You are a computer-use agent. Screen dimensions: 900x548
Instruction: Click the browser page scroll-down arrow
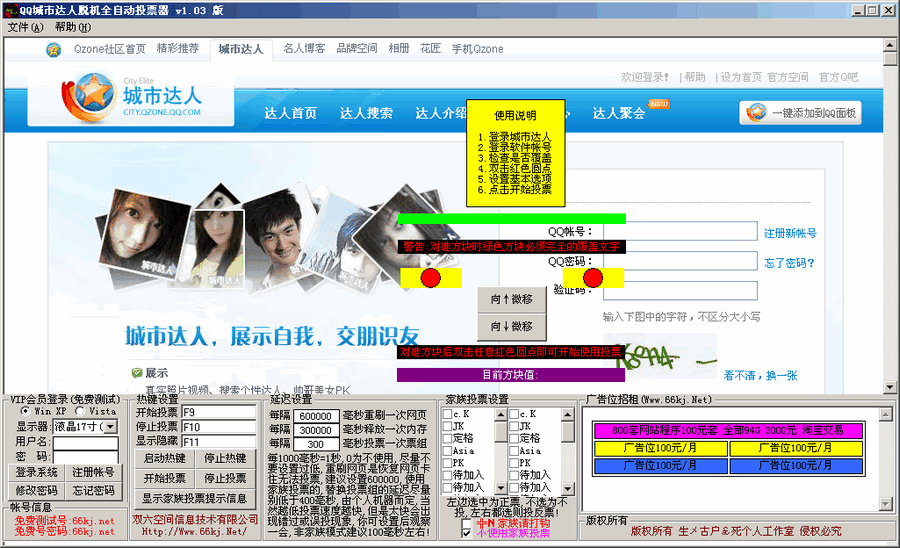click(890, 387)
